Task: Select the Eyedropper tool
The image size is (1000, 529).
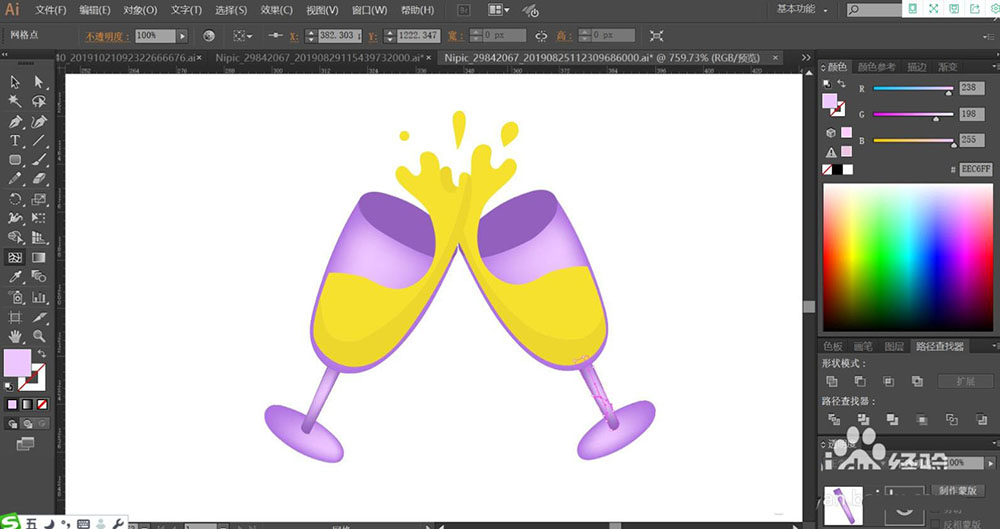Action: 16,277
